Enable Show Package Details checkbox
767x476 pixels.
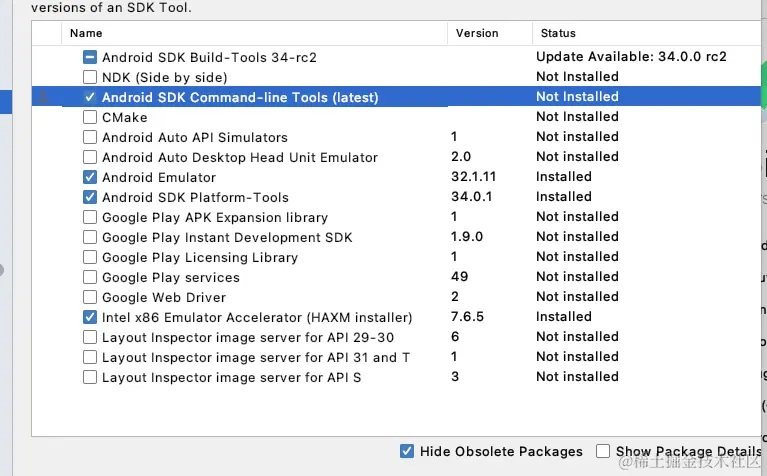603,451
